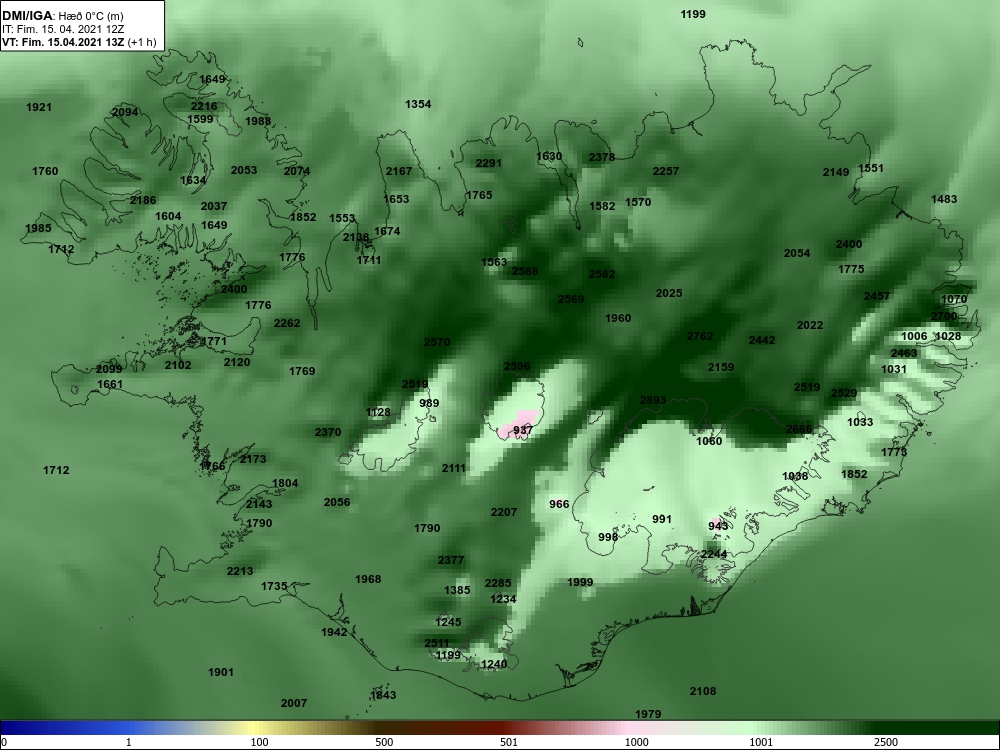Click the map value '2053'
The height and width of the screenshot is (750, 1000).
pos(244,170)
